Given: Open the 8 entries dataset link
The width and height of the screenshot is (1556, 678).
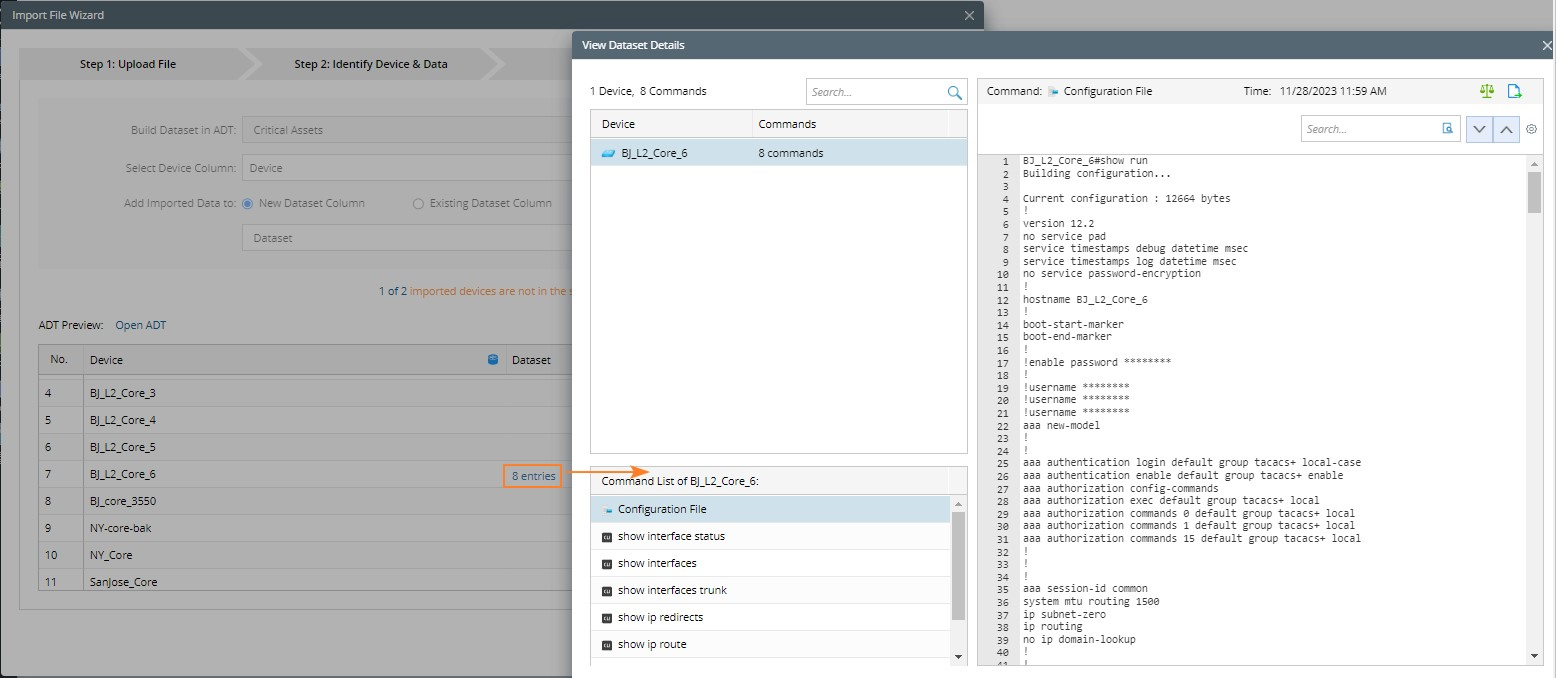Looking at the screenshot, I should pos(533,477).
